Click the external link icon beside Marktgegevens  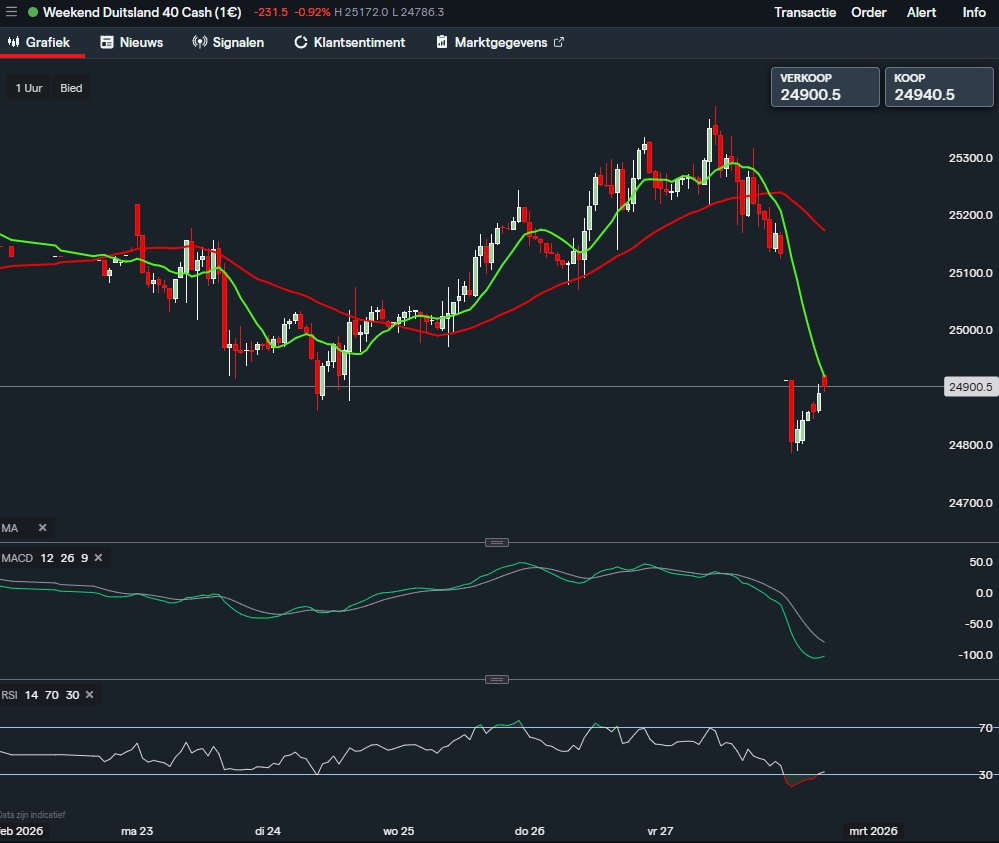pos(559,42)
